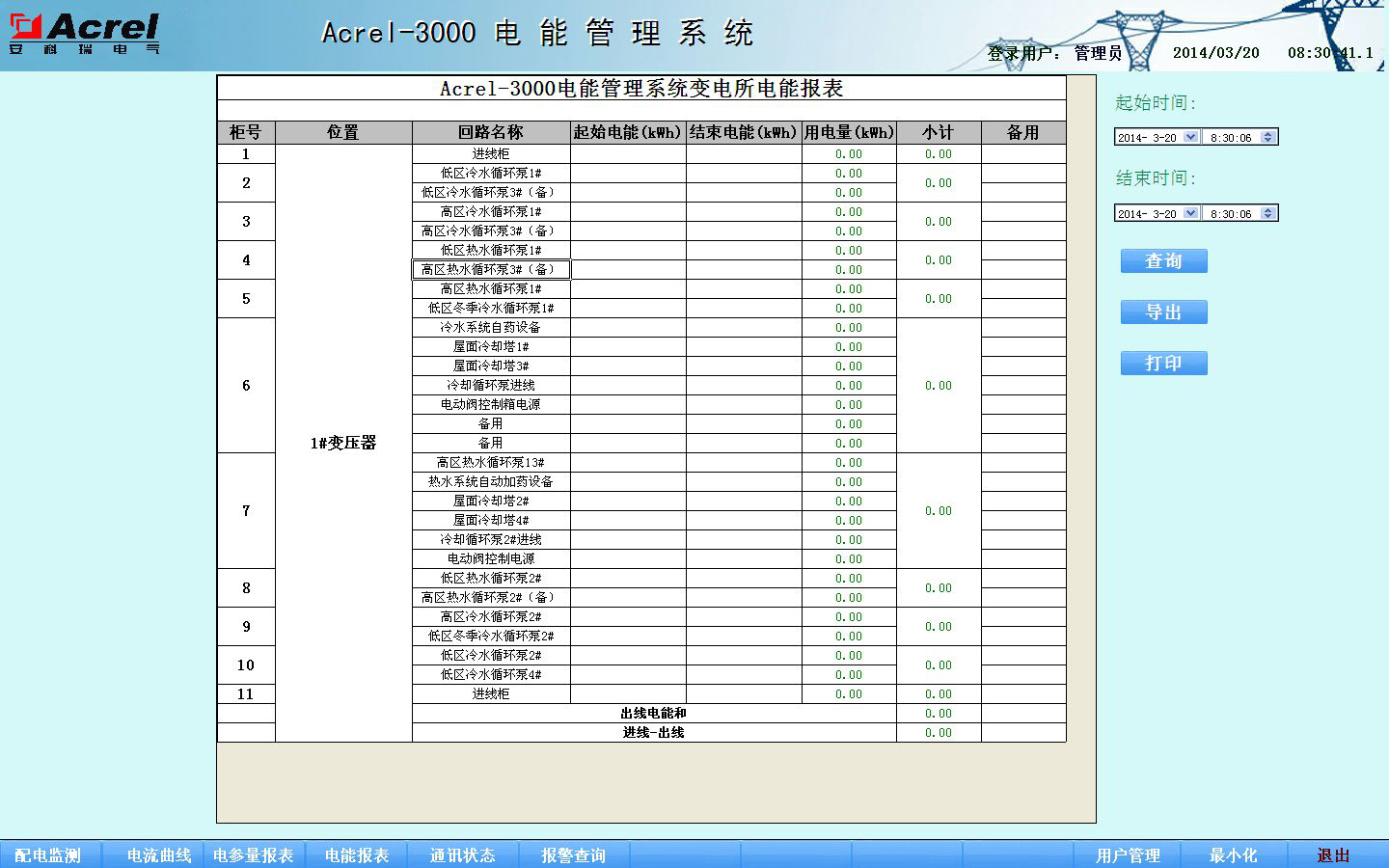Click the 起始时间 time spinner arrows
This screenshot has height=868, width=1389.
coord(1268,137)
